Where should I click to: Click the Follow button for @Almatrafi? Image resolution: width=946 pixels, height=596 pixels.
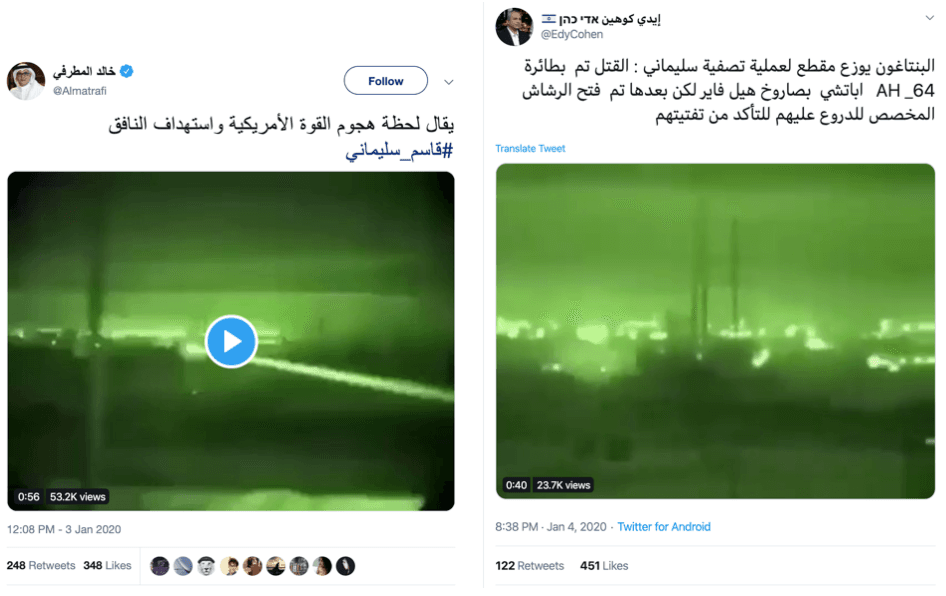pyautogui.click(x=386, y=81)
